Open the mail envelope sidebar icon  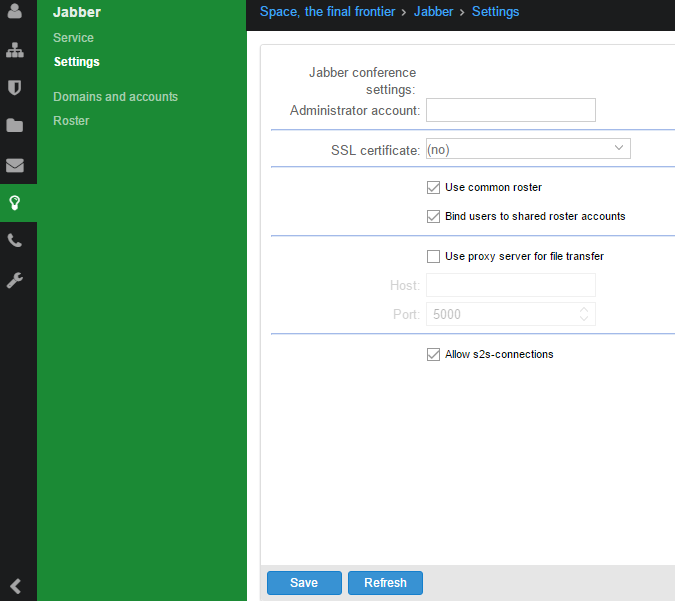point(15,165)
